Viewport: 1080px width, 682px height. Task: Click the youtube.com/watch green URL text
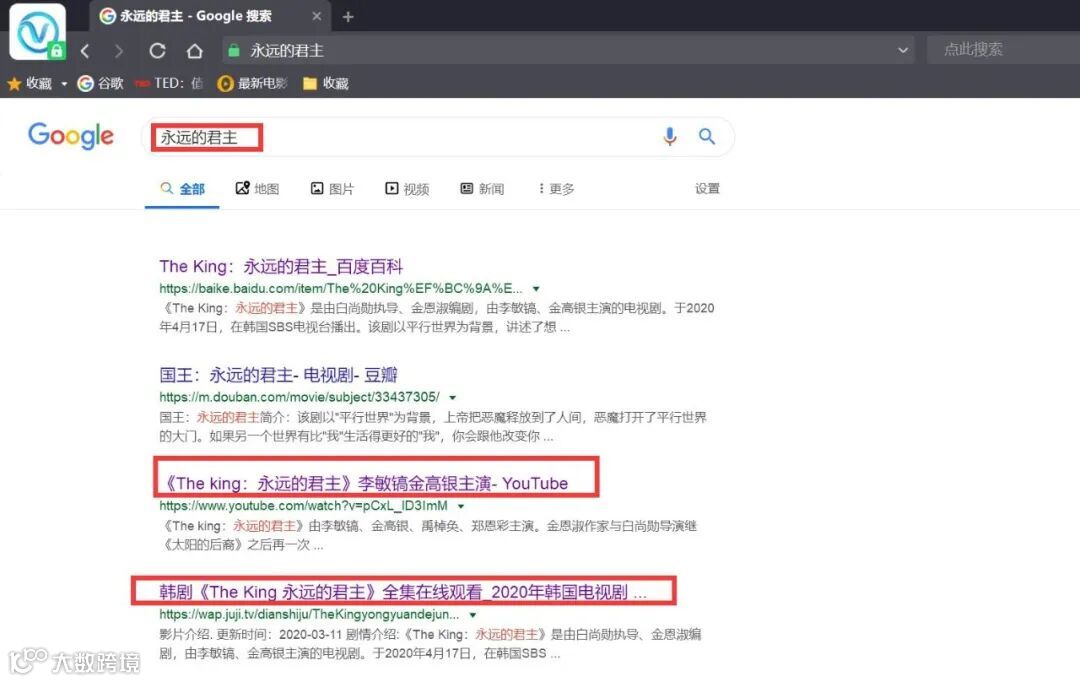304,506
